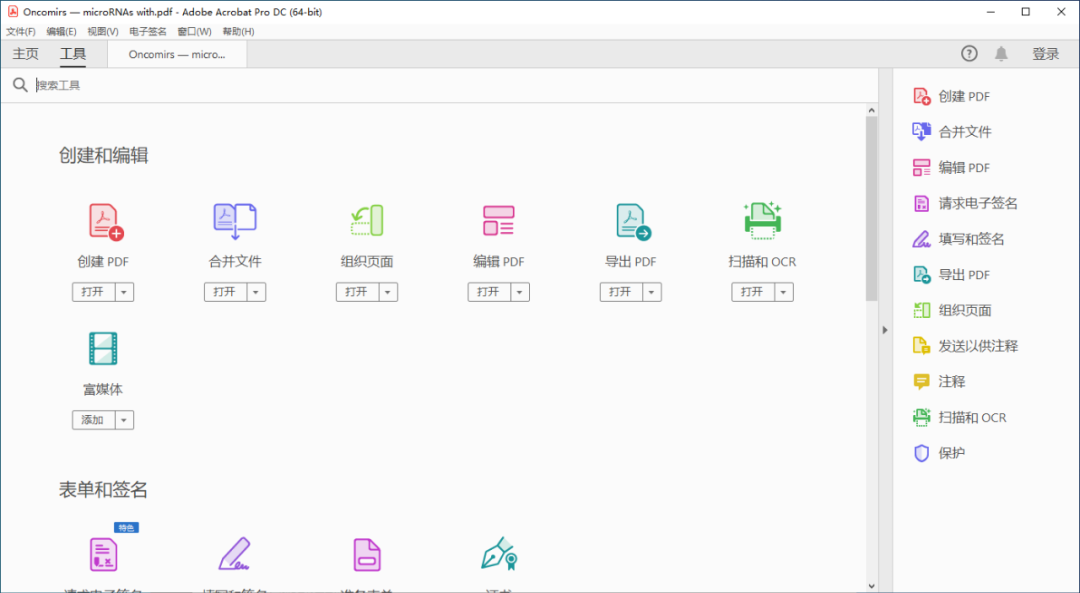
Task: Click the Rich Media (富媒体) film icon
Action: 103,348
